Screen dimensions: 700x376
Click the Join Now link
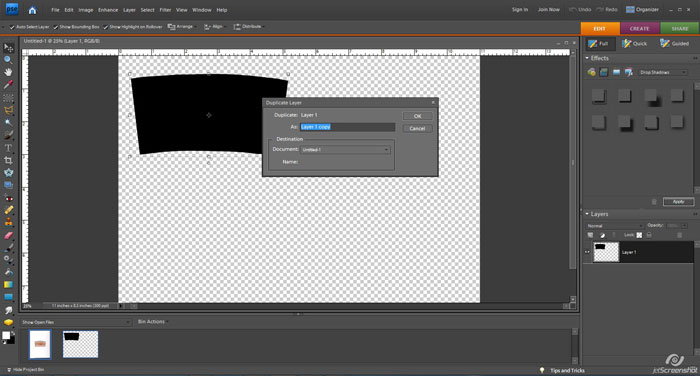point(549,9)
